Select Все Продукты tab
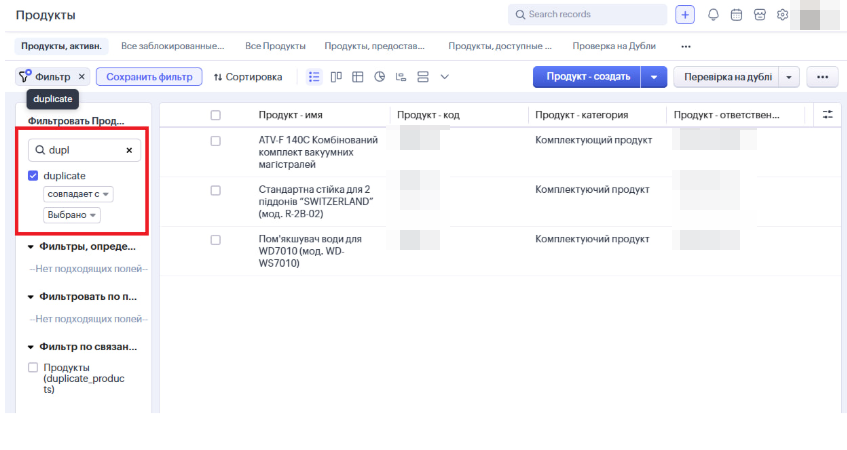This screenshot has width=847, height=450. pyautogui.click(x=275, y=46)
